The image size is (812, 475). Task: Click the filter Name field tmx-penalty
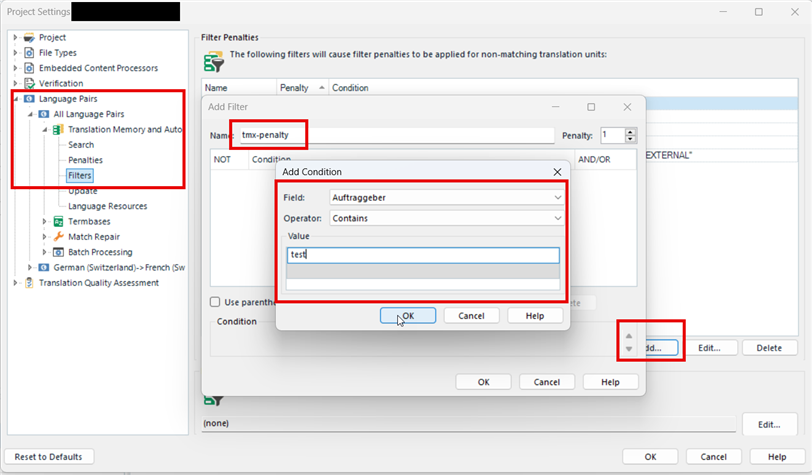397,135
